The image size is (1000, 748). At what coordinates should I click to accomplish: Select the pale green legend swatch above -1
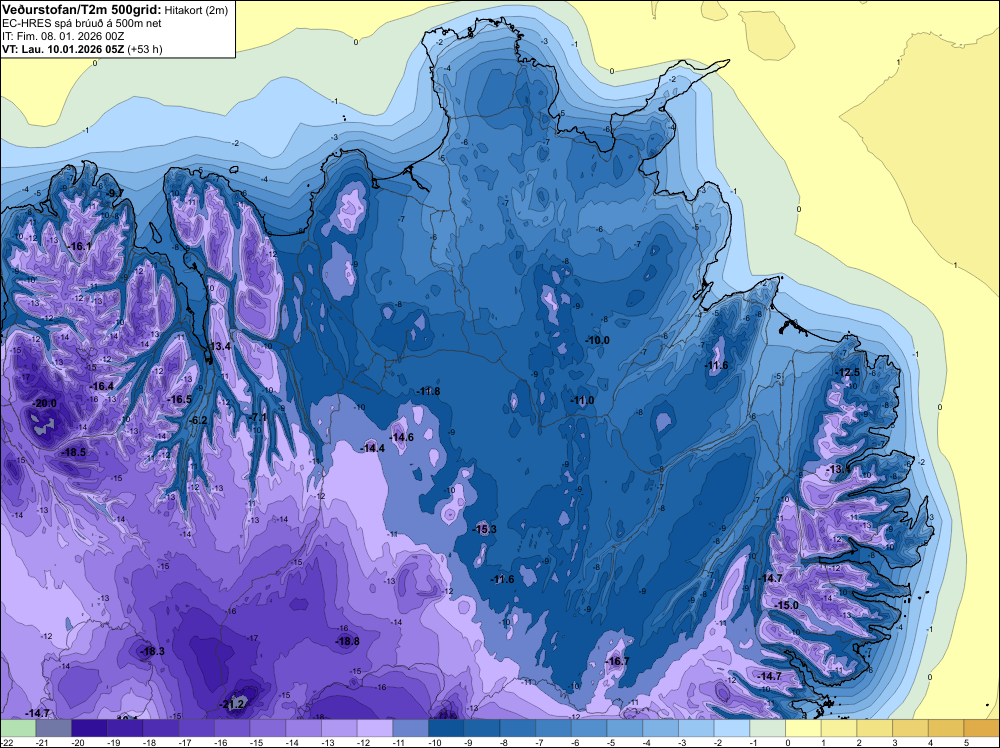(x=767, y=728)
